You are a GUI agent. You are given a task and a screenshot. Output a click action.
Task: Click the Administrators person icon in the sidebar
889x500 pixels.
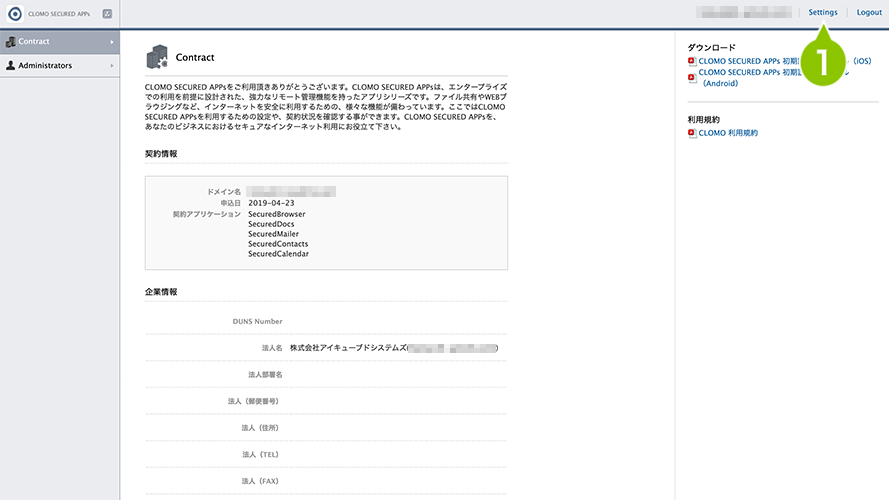10,66
